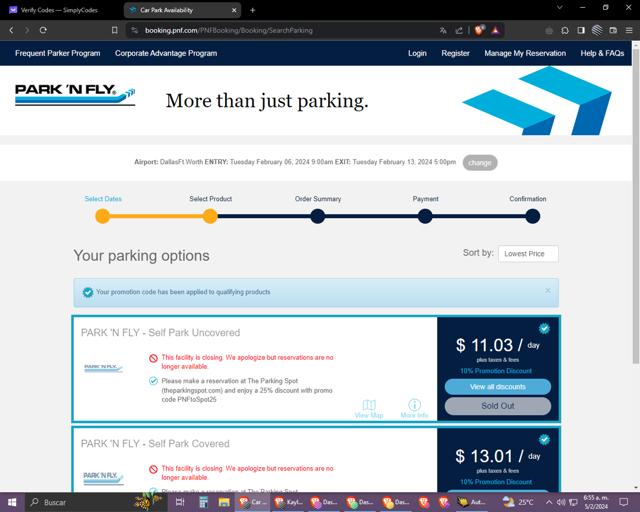
Task: Go back with the browser back arrow
Action: (x=11, y=30)
